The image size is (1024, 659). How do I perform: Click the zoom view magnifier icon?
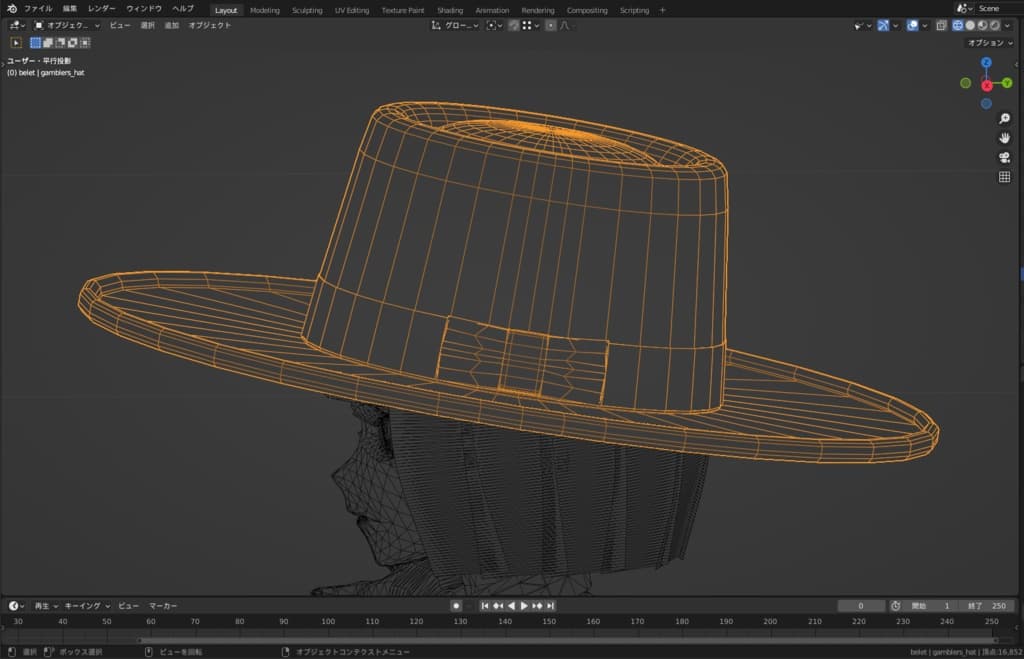[x=1004, y=119]
